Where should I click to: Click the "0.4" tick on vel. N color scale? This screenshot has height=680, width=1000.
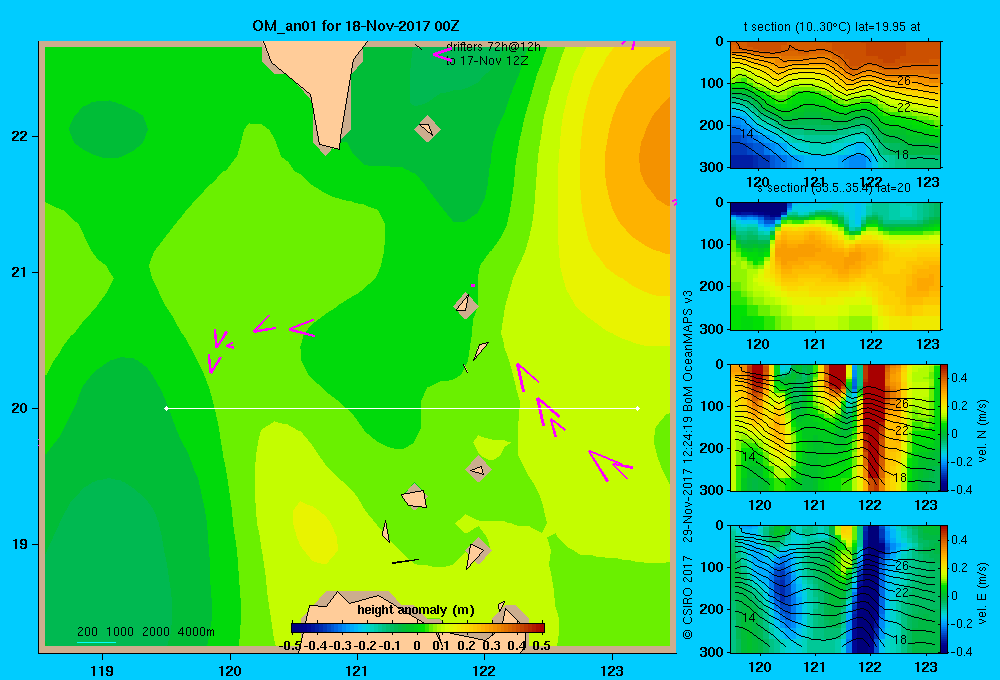tap(959, 378)
